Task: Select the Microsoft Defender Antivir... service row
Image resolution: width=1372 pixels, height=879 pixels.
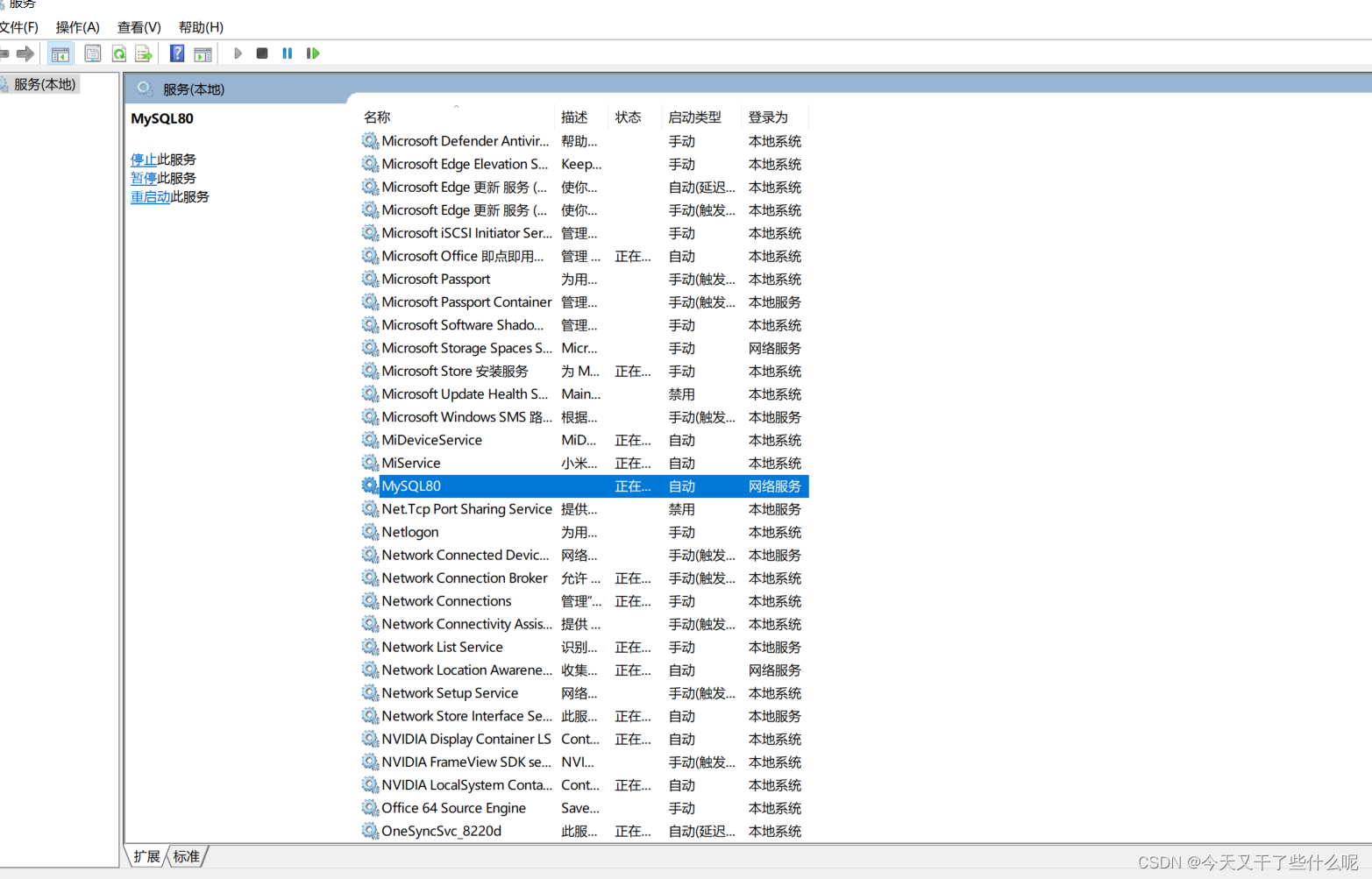Action: 584,141
